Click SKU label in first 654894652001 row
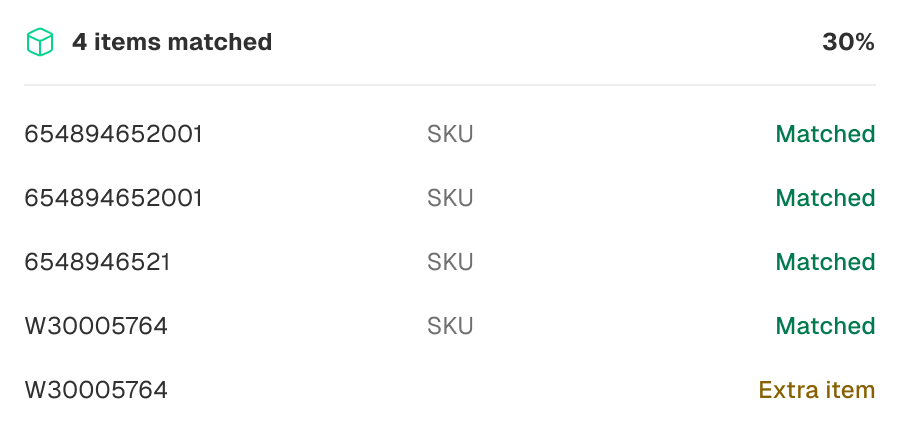 coord(450,134)
